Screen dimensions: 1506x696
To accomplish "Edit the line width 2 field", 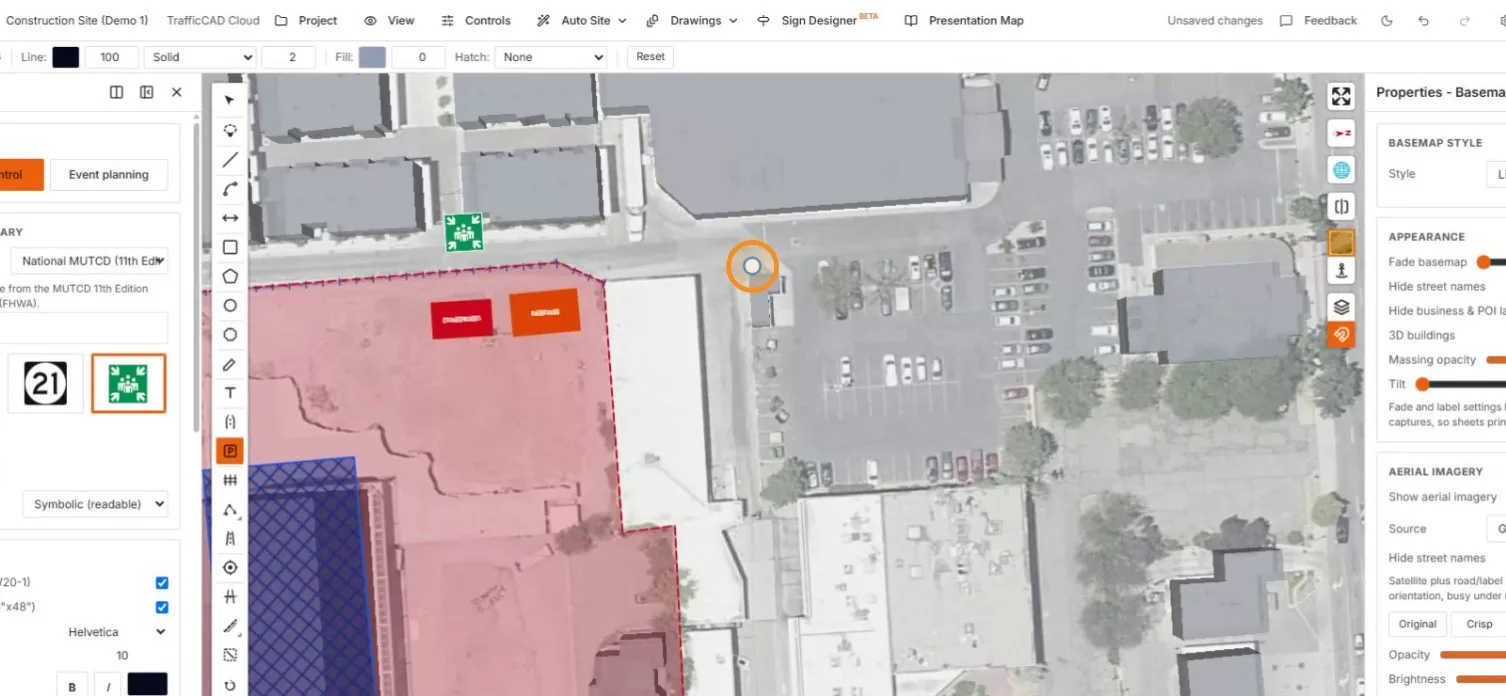I will pos(289,57).
